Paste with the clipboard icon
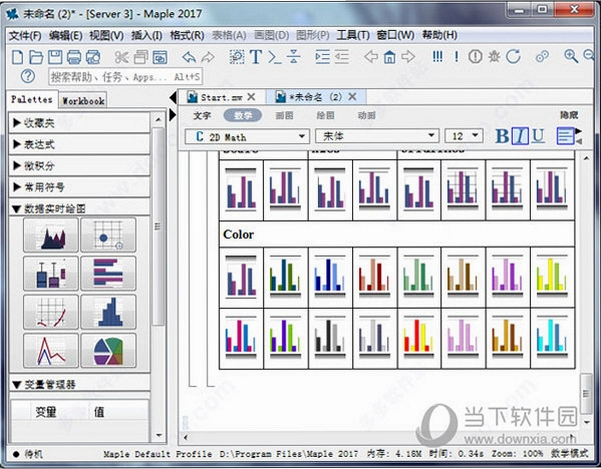601x469 pixels. (x=160, y=57)
